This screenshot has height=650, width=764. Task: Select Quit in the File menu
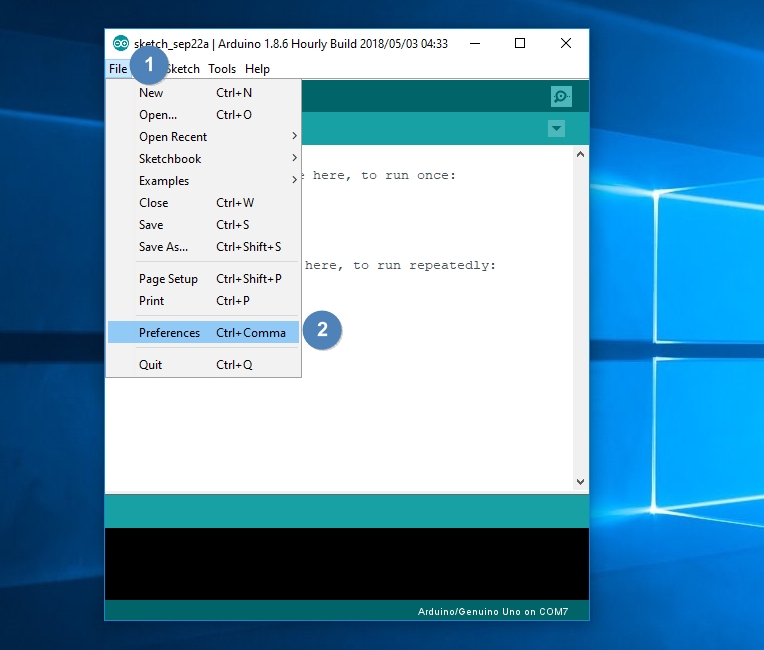(203, 364)
